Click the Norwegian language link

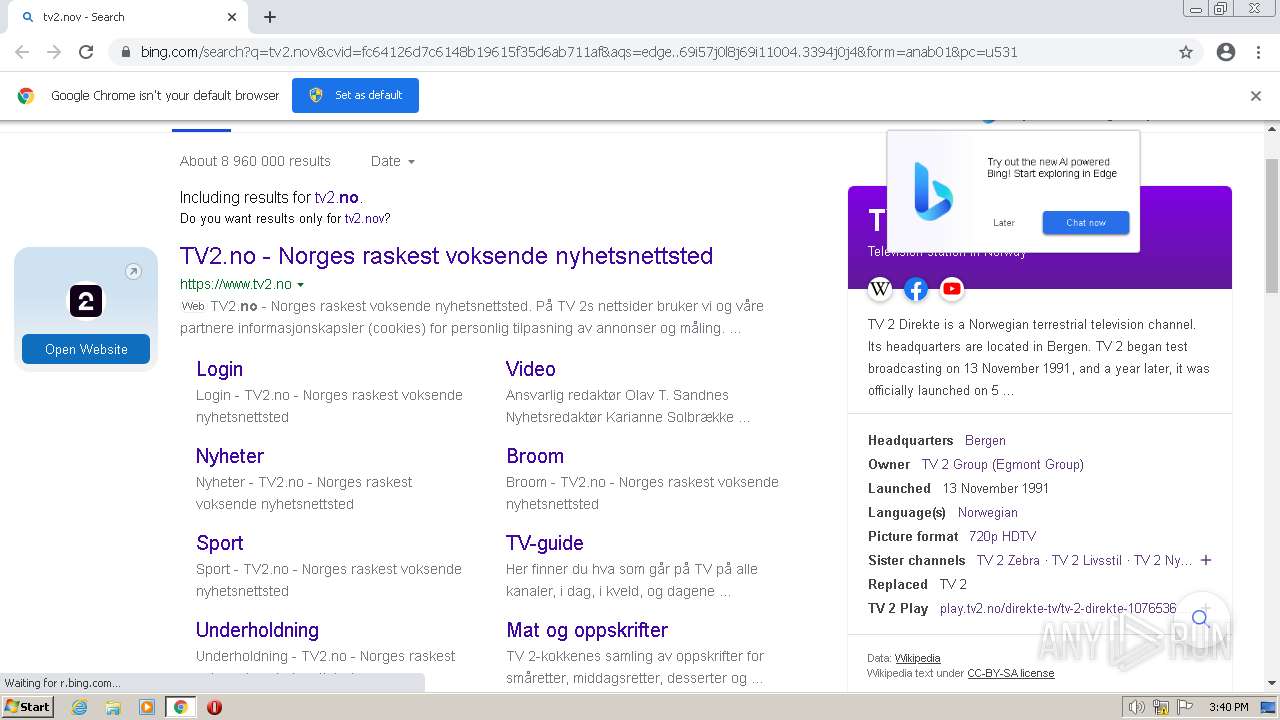pyautogui.click(x=987, y=512)
